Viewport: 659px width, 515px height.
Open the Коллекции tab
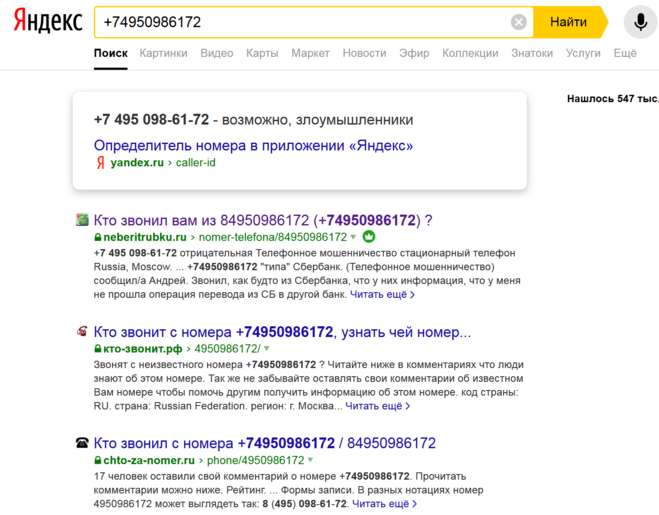pyautogui.click(x=470, y=53)
